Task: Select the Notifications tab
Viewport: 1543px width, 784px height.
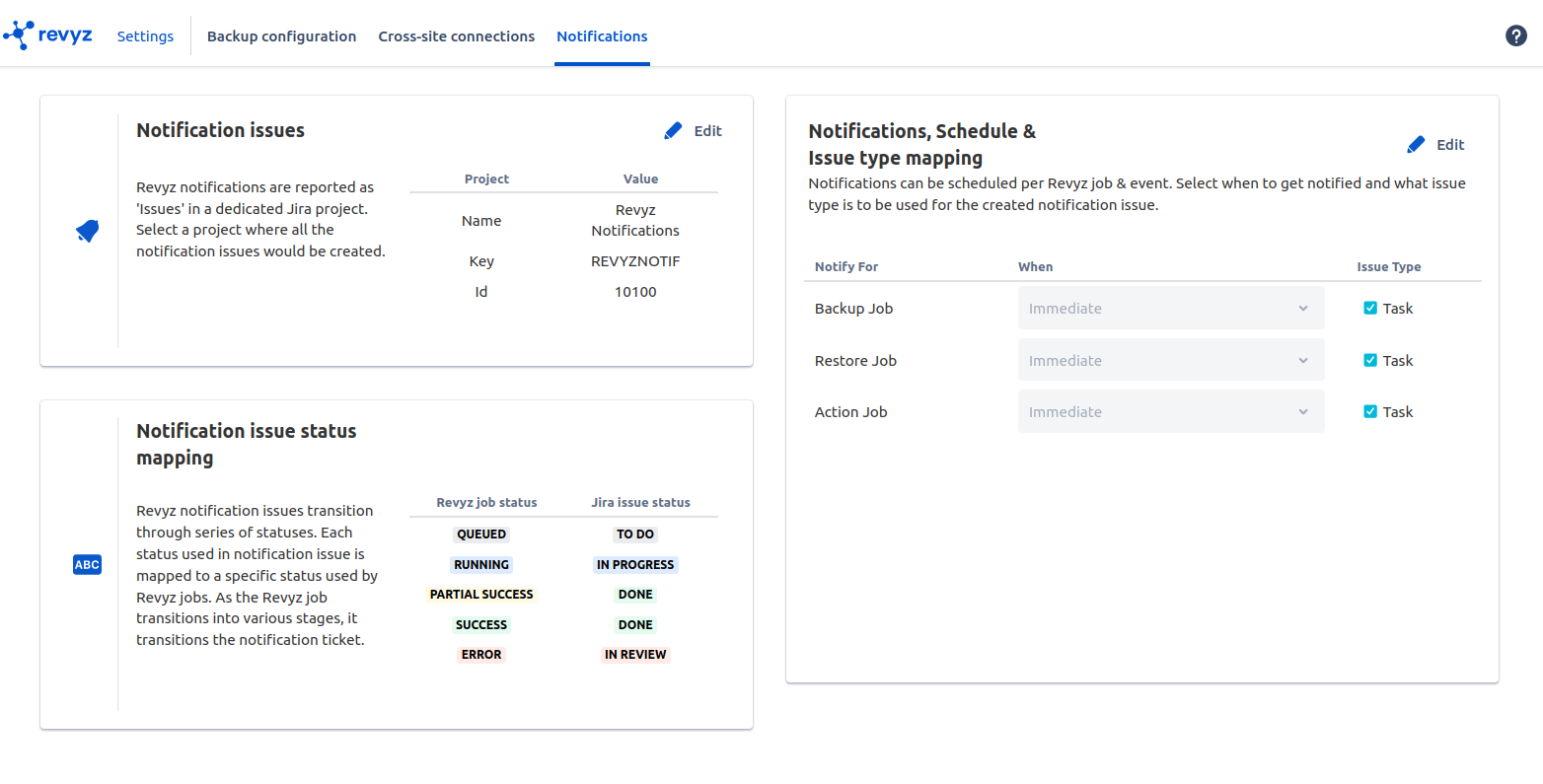Action: pos(602,36)
